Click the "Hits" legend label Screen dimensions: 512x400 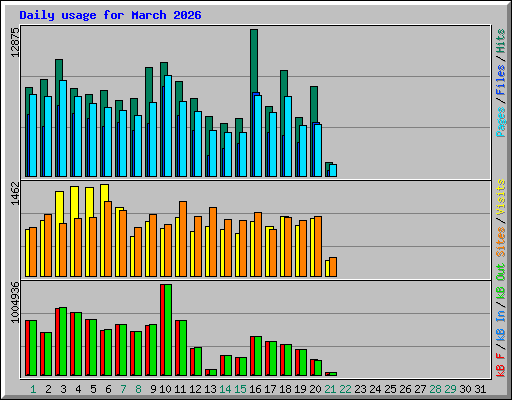click(x=501, y=41)
